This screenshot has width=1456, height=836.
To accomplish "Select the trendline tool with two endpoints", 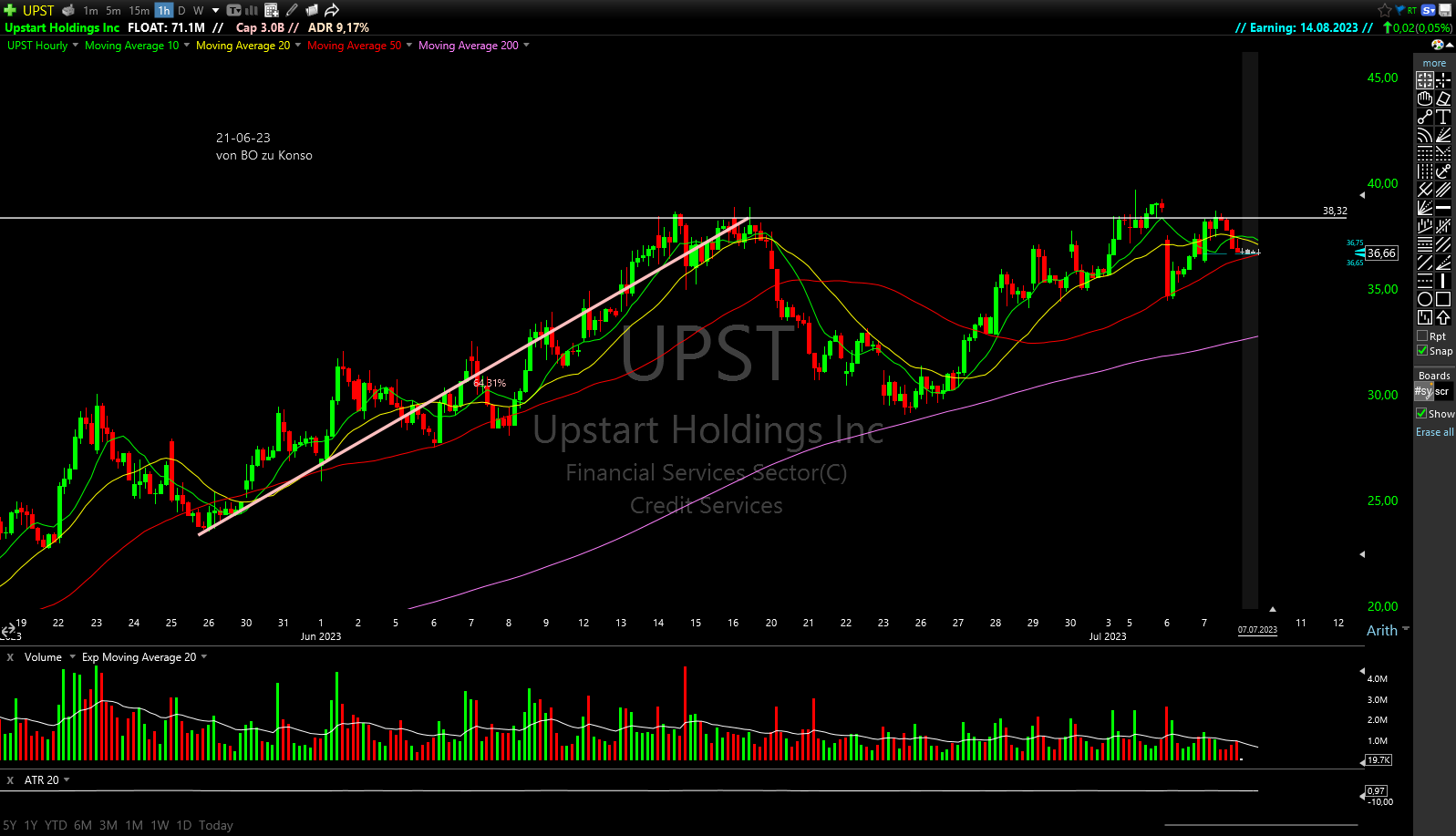I will pyautogui.click(x=1425, y=117).
